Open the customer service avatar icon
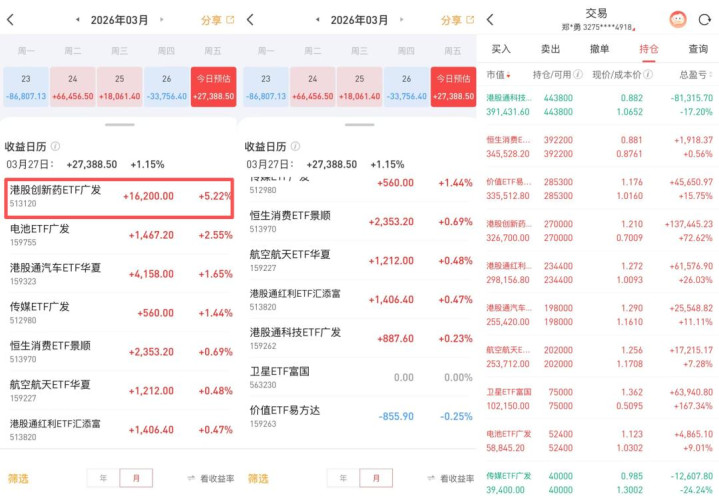719x496 pixels. (678, 20)
